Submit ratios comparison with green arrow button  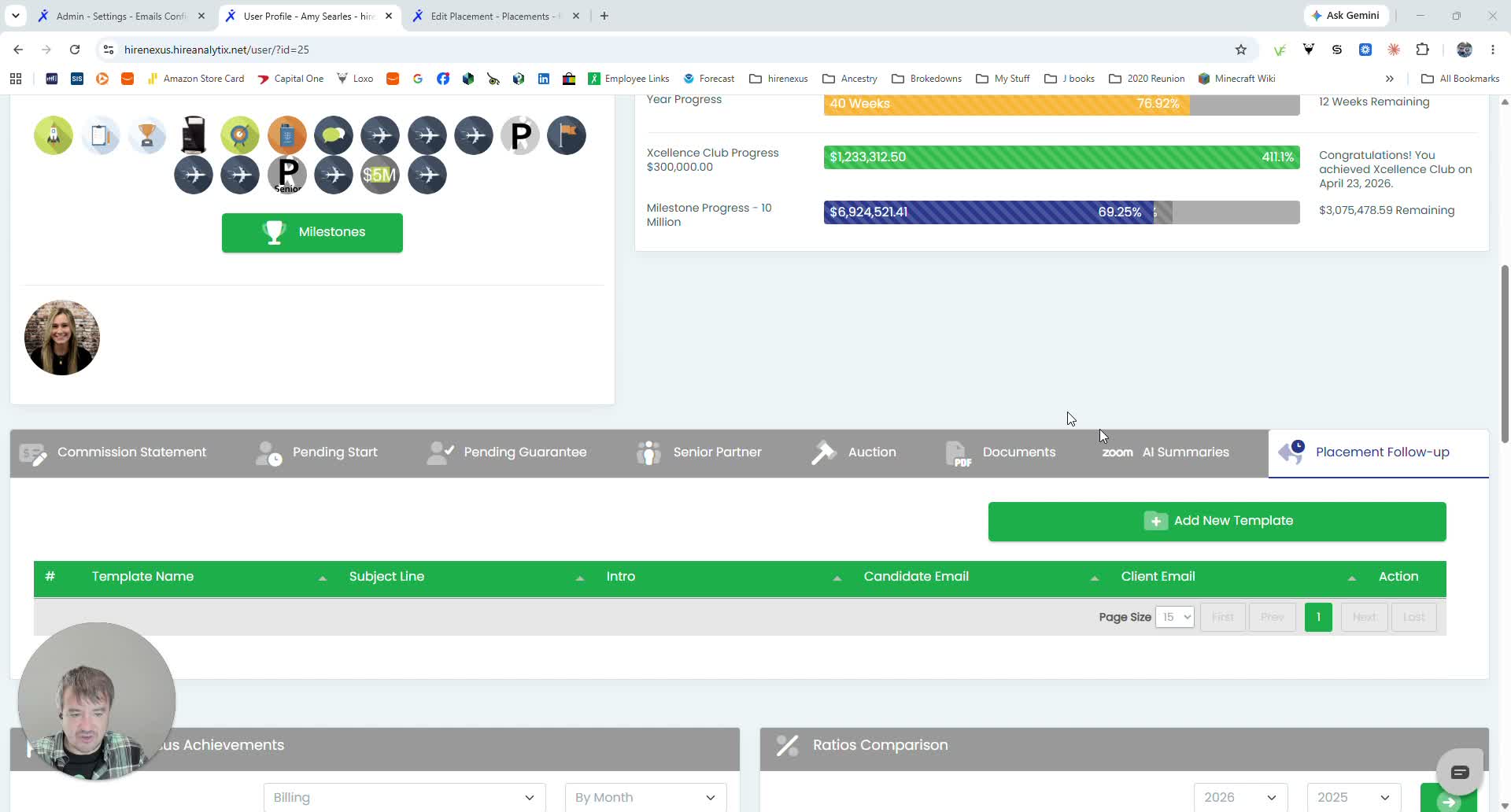1449,798
